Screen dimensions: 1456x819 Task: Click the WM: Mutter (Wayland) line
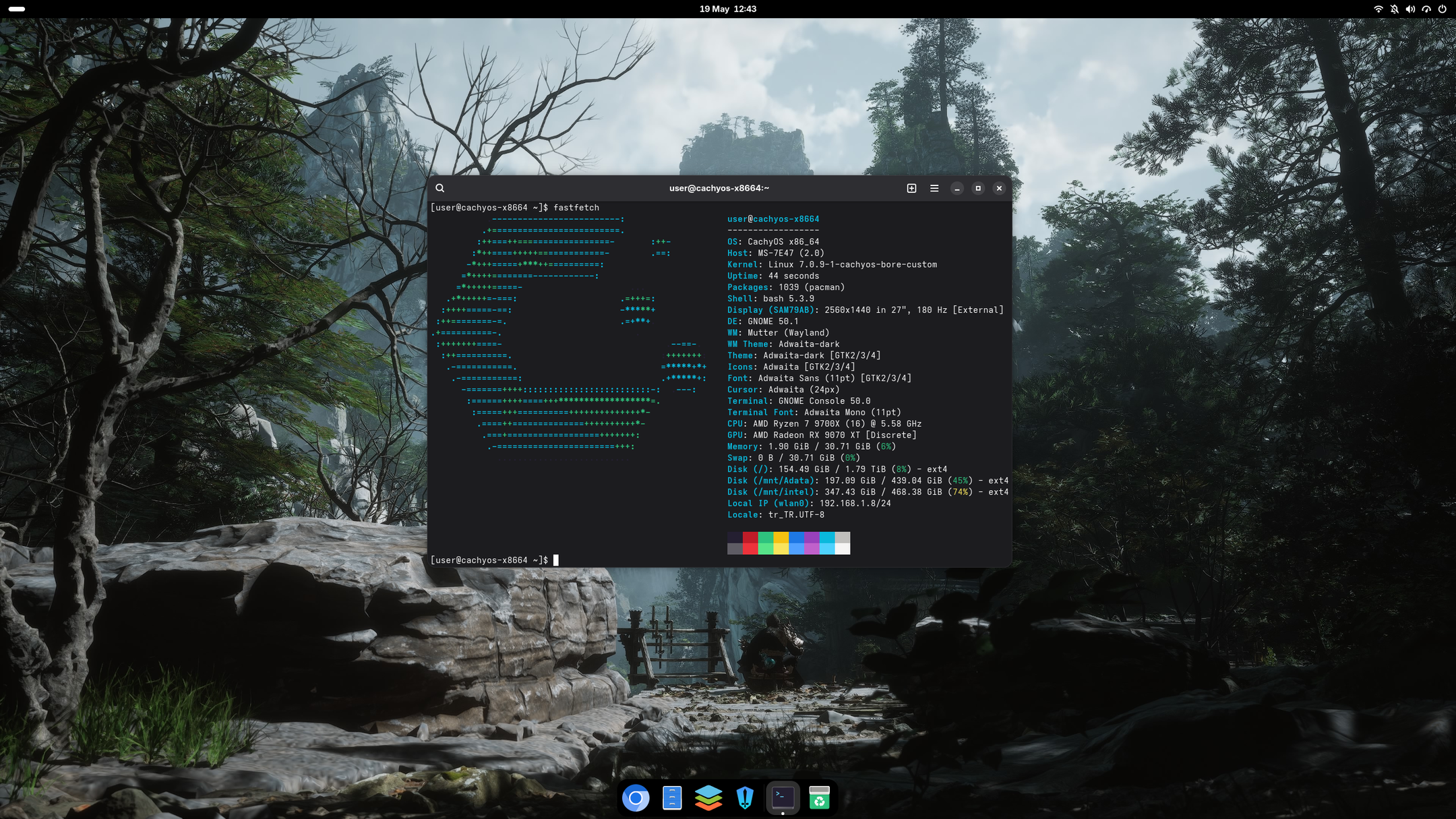pyautogui.click(x=779, y=333)
